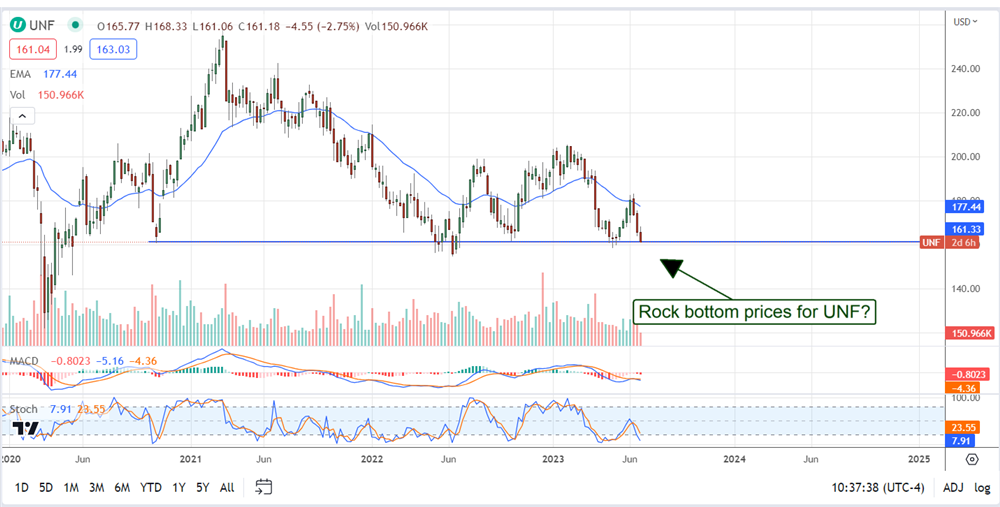Select the MACD indicator legend

(24, 361)
